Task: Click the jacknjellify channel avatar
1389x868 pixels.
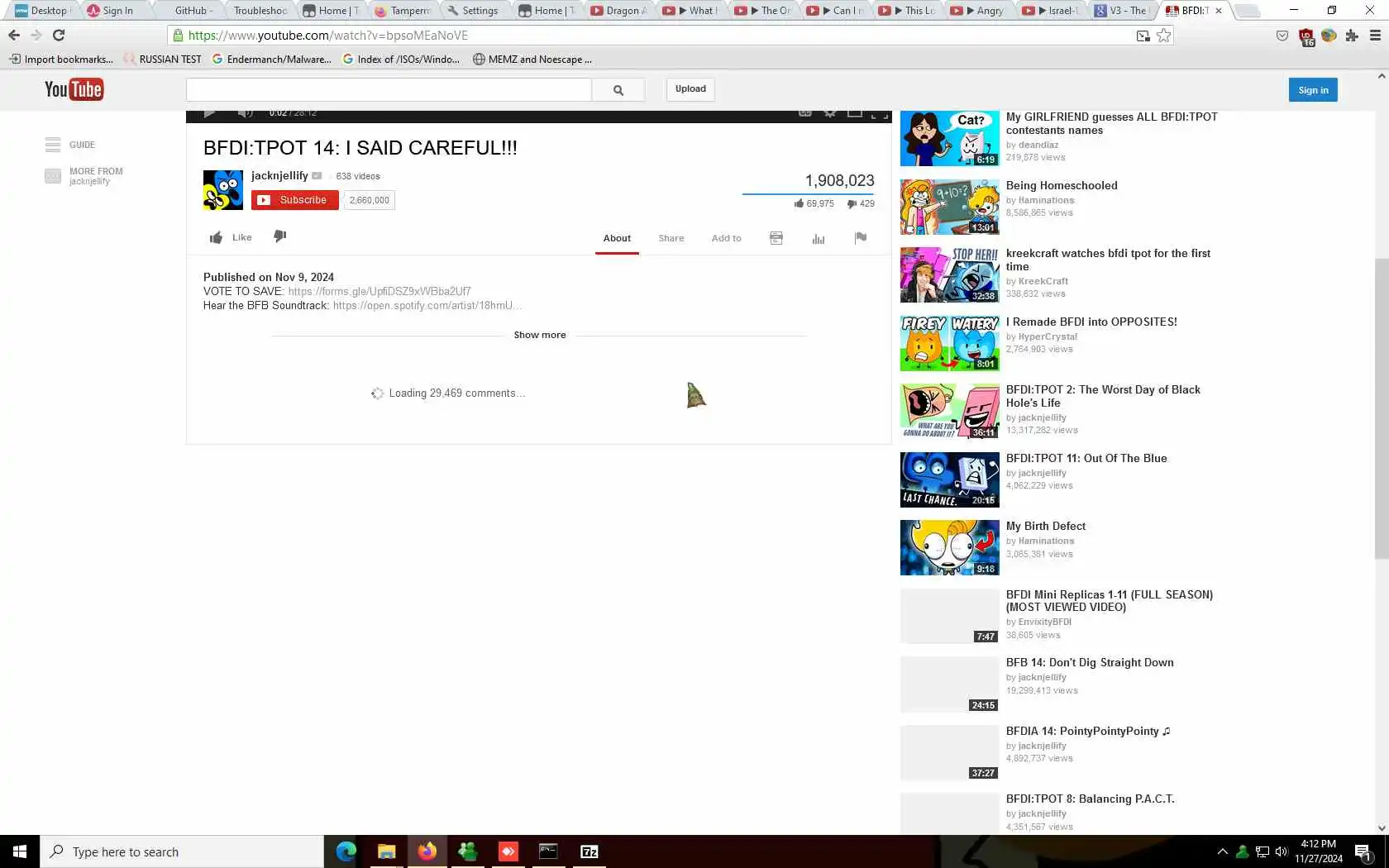Action: coord(223,190)
